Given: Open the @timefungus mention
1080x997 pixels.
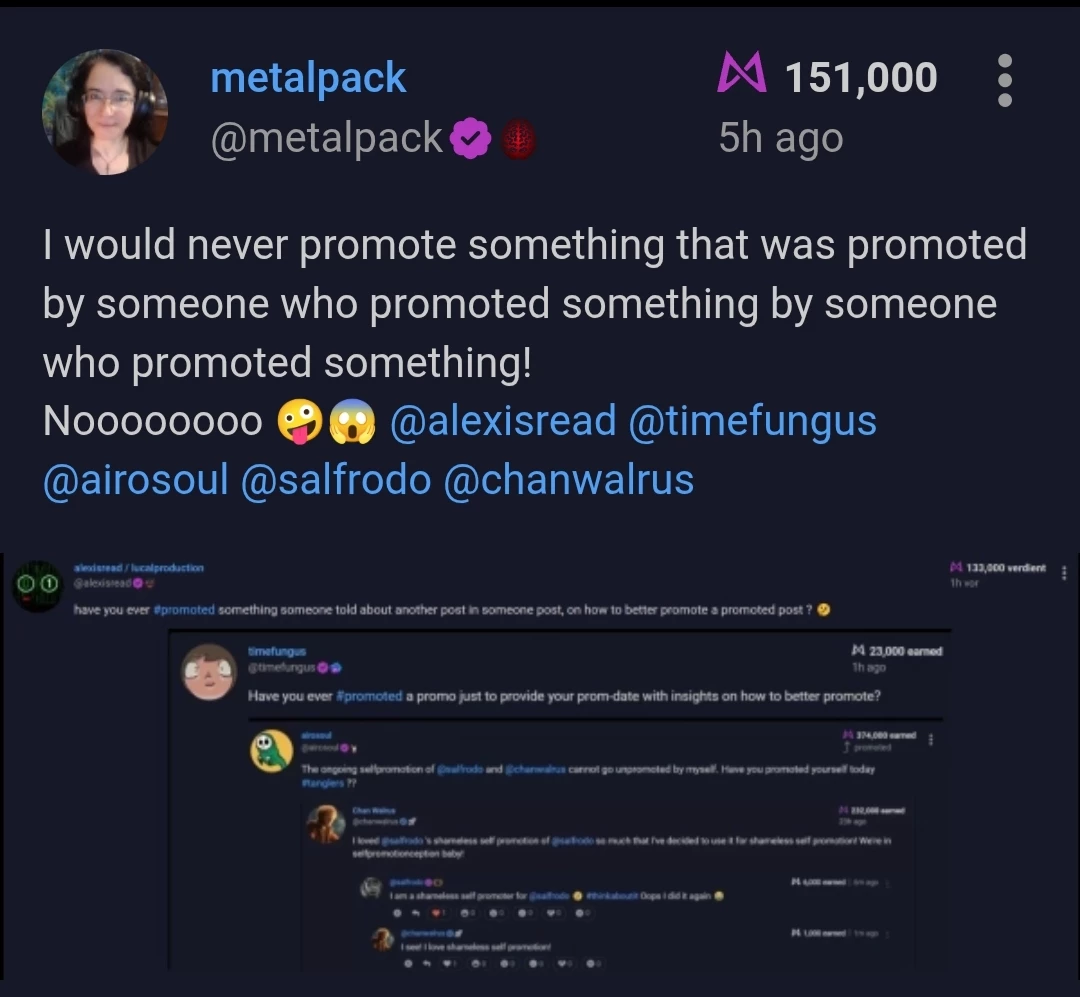Looking at the screenshot, I should (x=752, y=420).
